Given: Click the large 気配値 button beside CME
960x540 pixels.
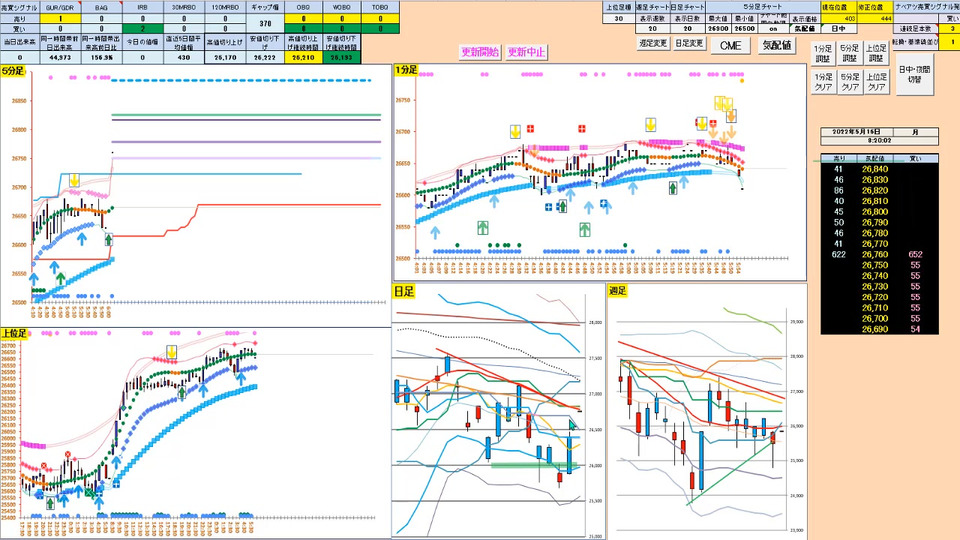Looking at the screenshot, I should pos(776,46).
